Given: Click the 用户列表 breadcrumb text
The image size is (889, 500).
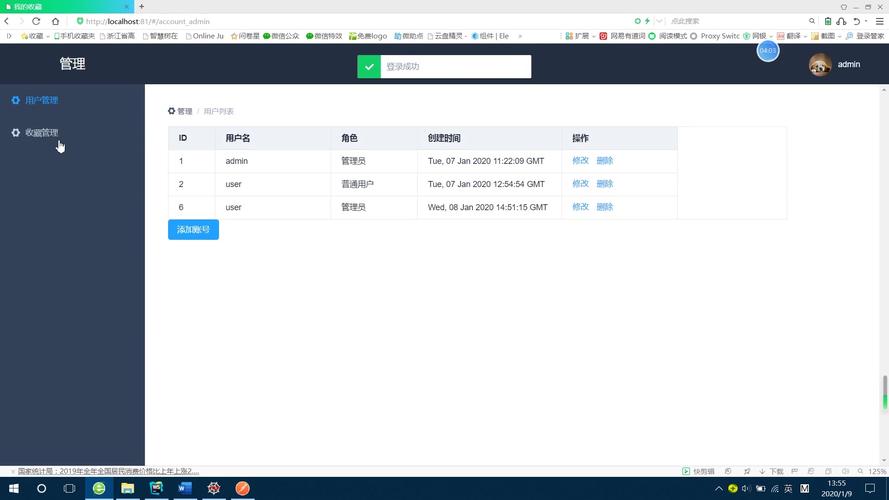Looking at the screenshot, I should coord(218,111).
